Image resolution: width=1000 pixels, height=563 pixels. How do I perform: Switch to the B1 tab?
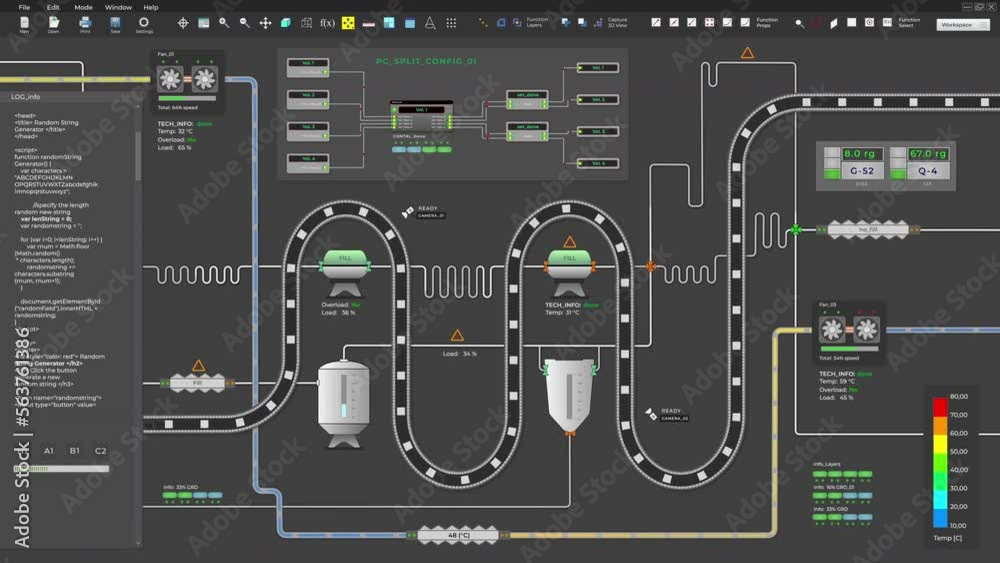[75, 451]
